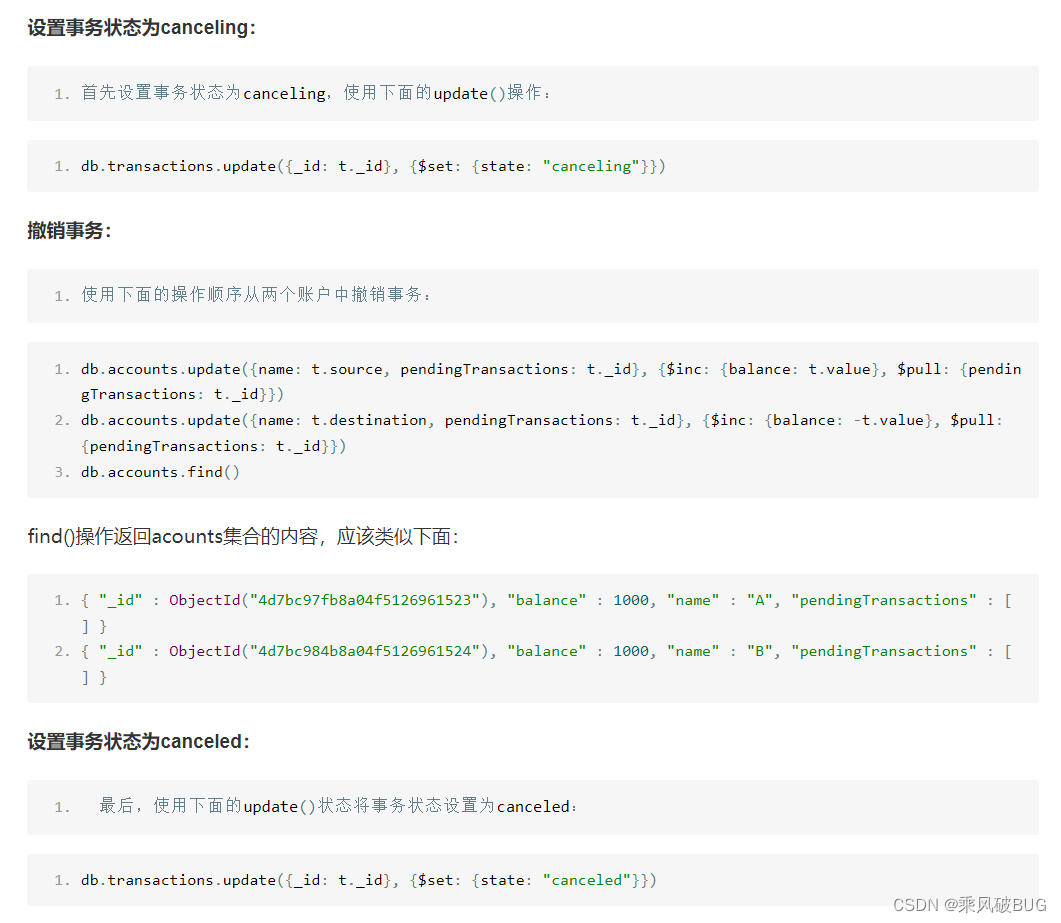The width and height of the screenshot is (1061, 923).
Task: Click the "canceled" string in final code
Action: pyautogui.click(x=587, y=880)
